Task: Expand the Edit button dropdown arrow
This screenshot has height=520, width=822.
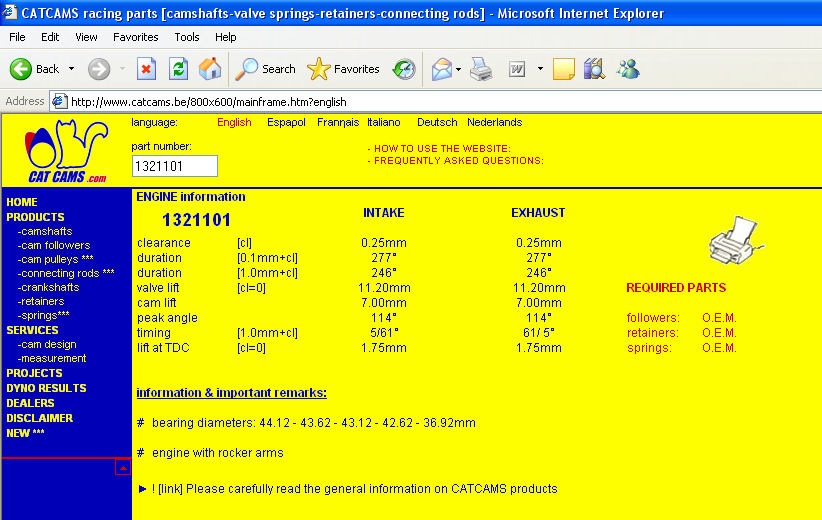Action: tap(540, 69)
